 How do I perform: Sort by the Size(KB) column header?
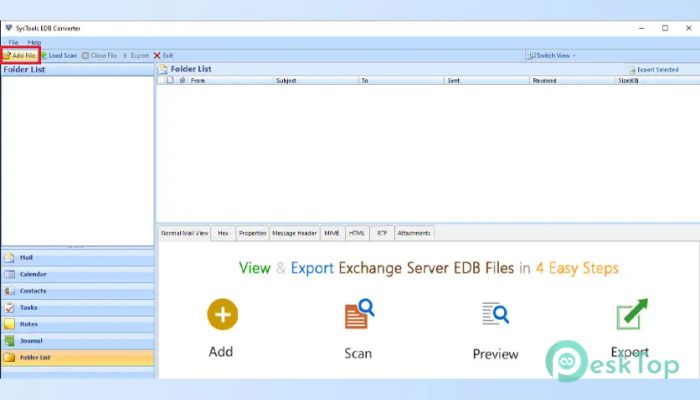(x=658, y=80)
